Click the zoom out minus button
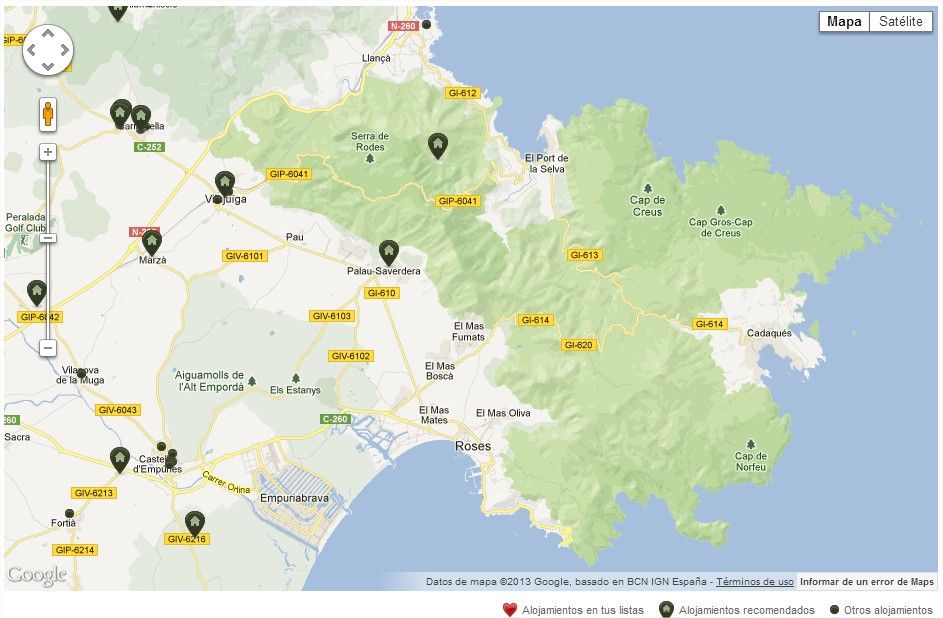Screen dimensions: 943x618 (x=47, y=348)
